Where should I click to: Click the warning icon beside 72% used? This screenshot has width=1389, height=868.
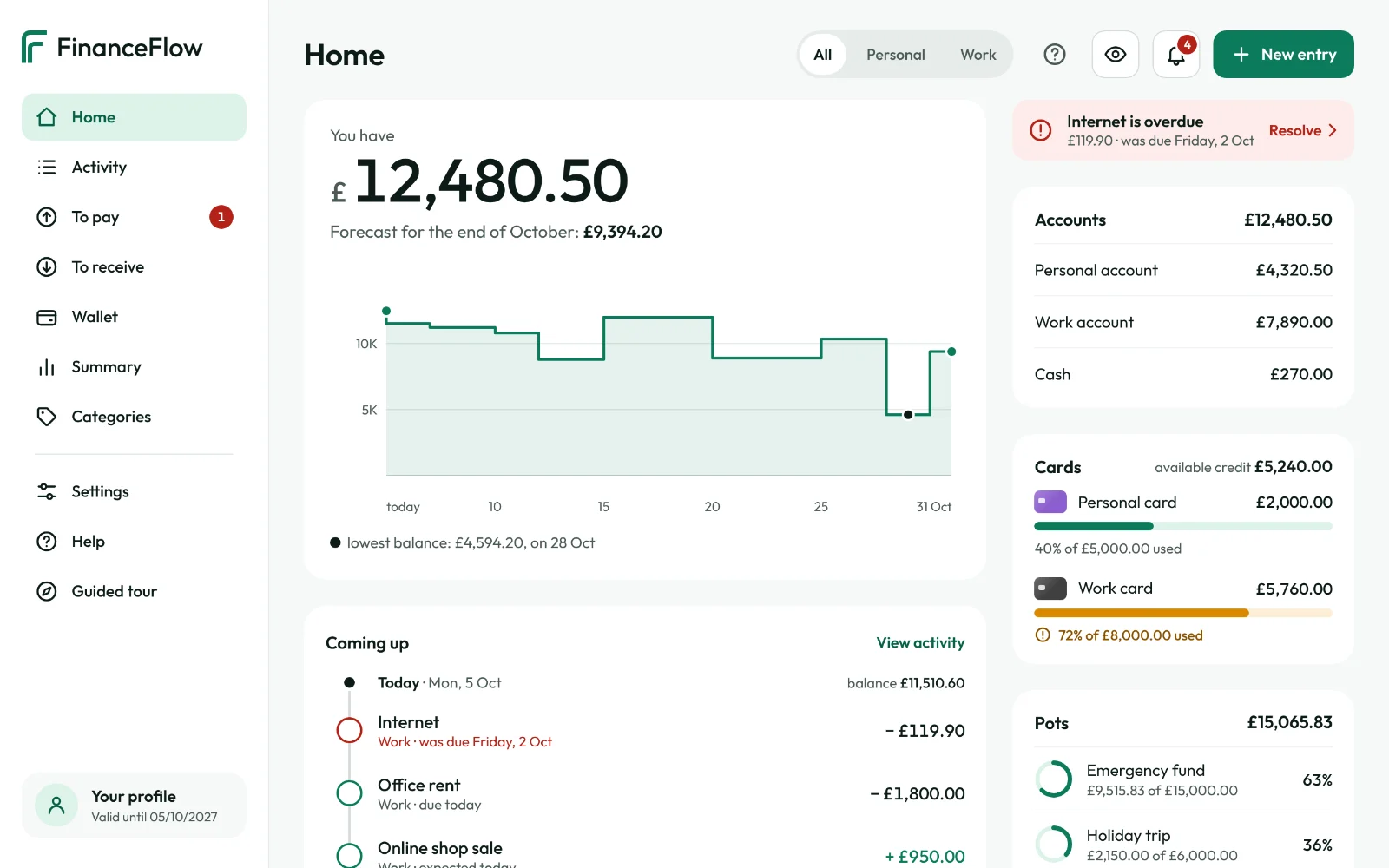[1043, 635]
